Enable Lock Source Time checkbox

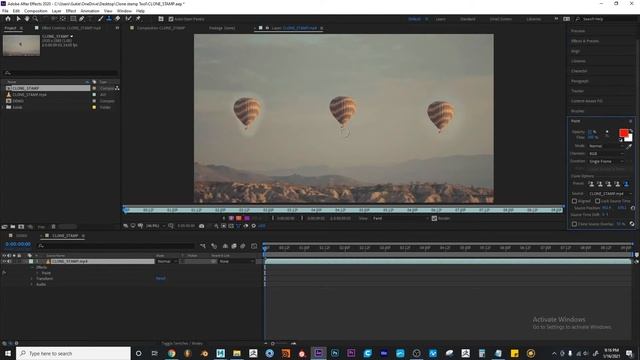click(x=597, y=201)
